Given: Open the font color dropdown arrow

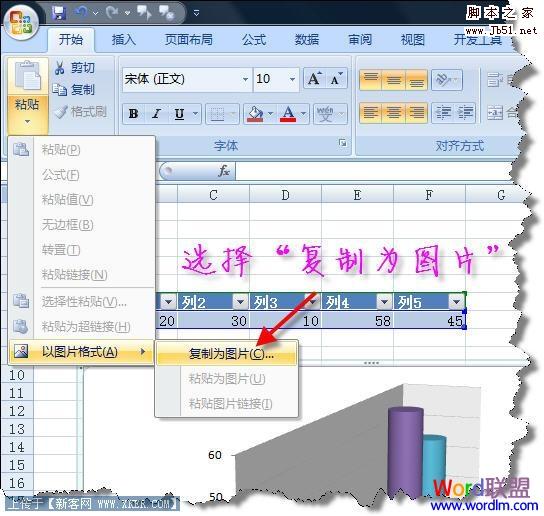Looking at the screenshot, I should [303, 113].
